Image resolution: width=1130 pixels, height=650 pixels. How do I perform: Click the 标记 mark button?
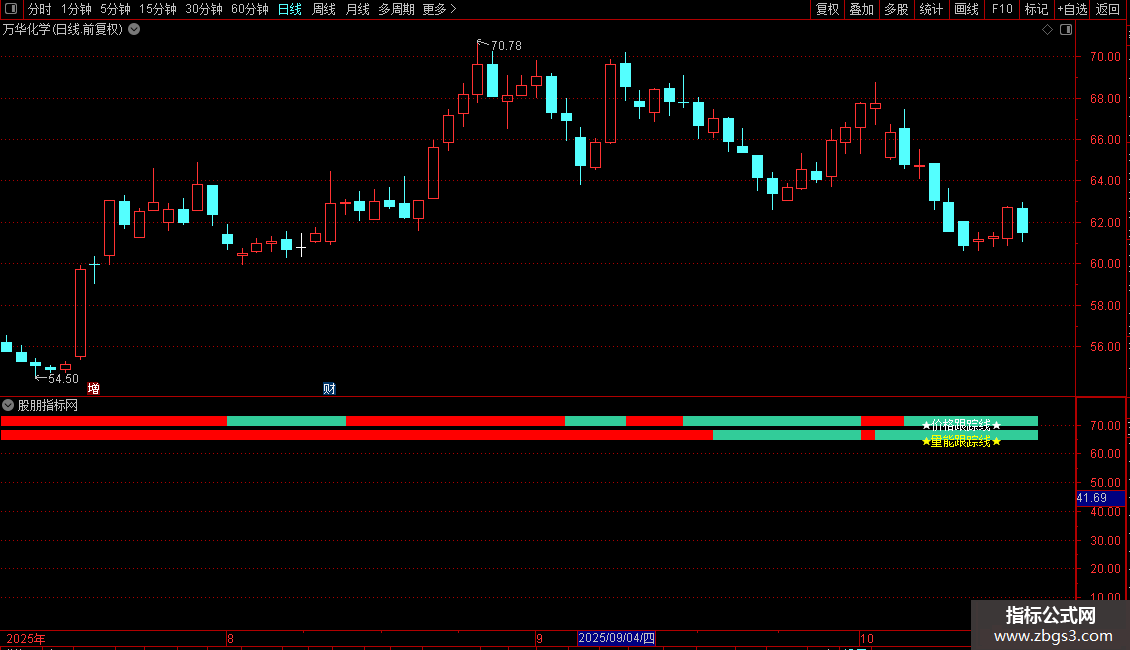1036,9
